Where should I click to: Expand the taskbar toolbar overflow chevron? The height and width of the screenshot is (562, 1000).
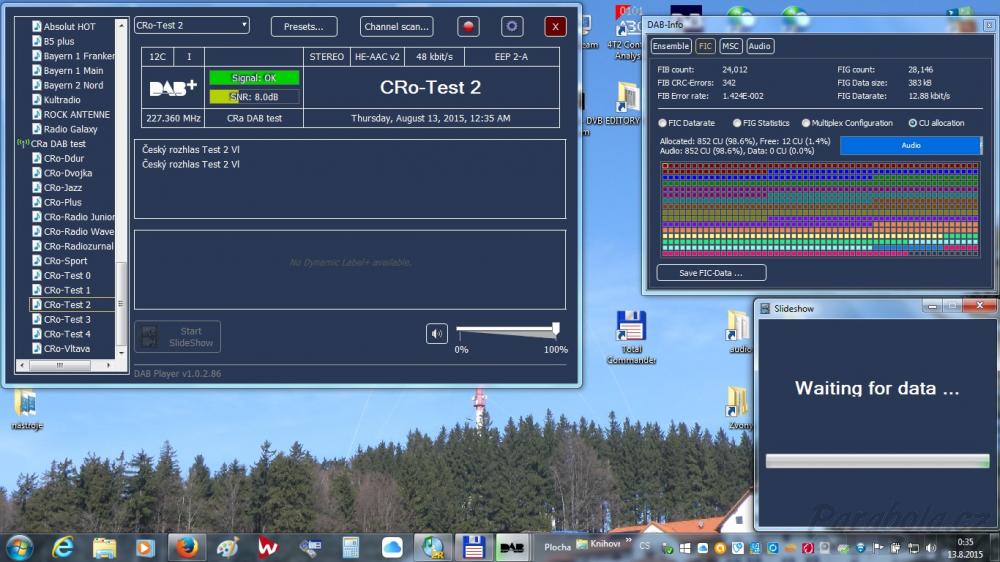[x=629, y=541]
